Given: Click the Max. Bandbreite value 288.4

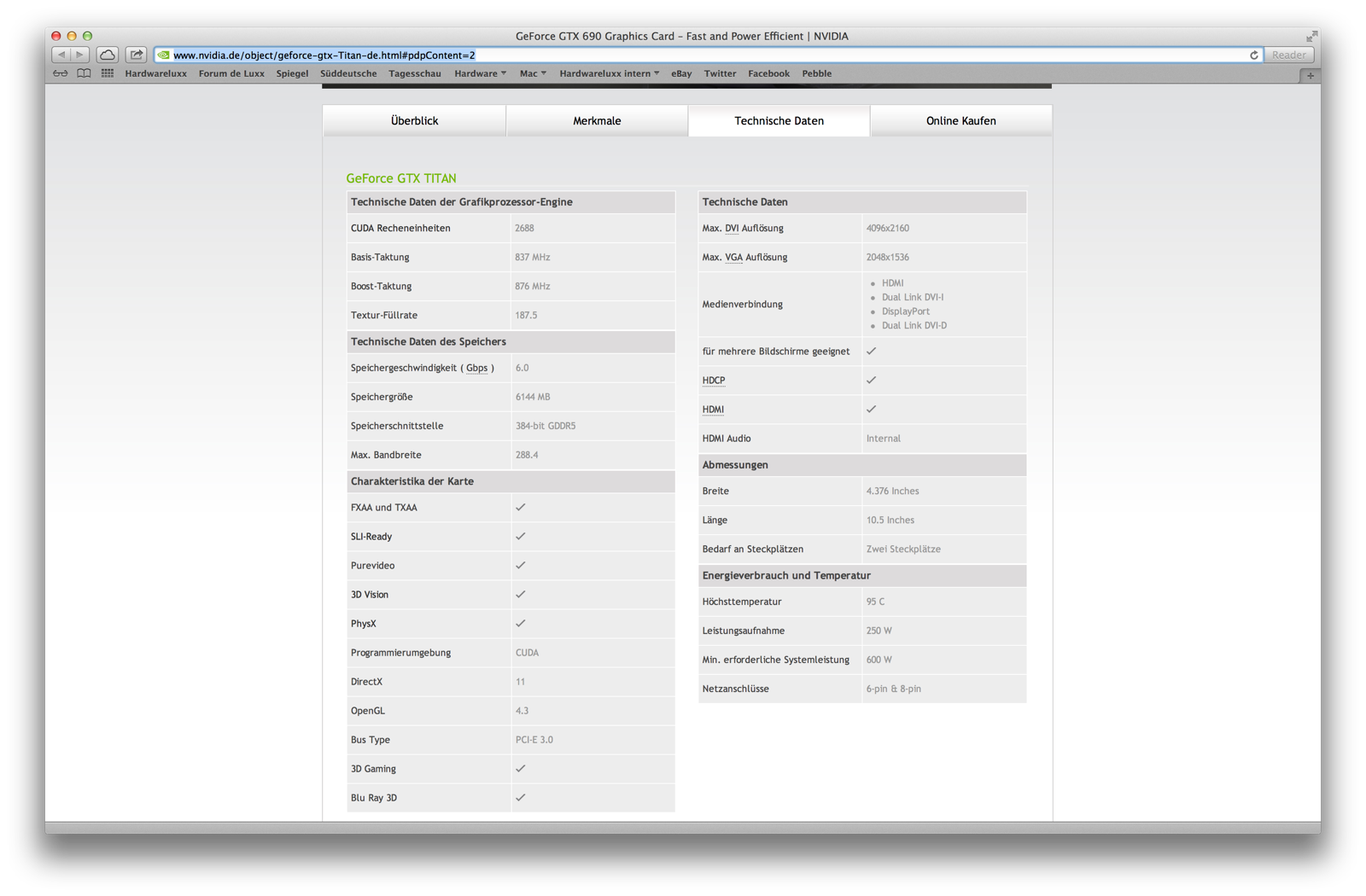Looking at the screenshot, I should (x=527, y=455).
